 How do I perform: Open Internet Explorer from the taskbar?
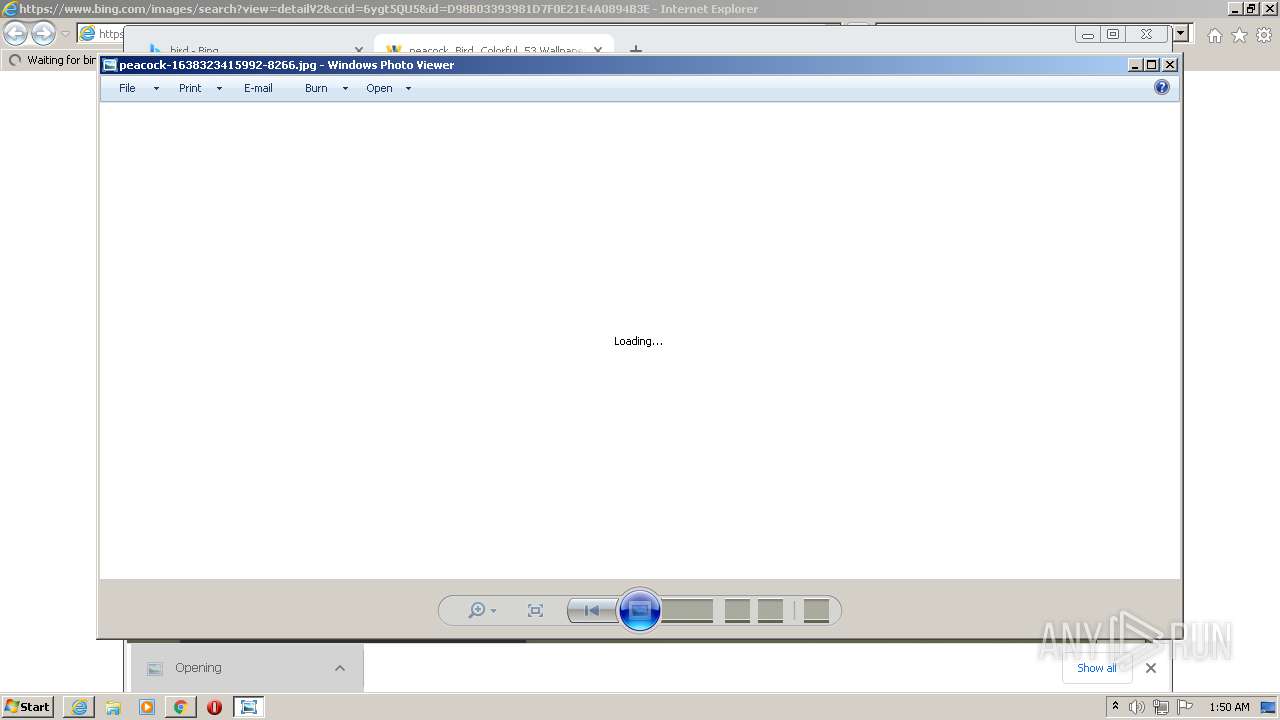pyautogui.click(x=79, y=707)
